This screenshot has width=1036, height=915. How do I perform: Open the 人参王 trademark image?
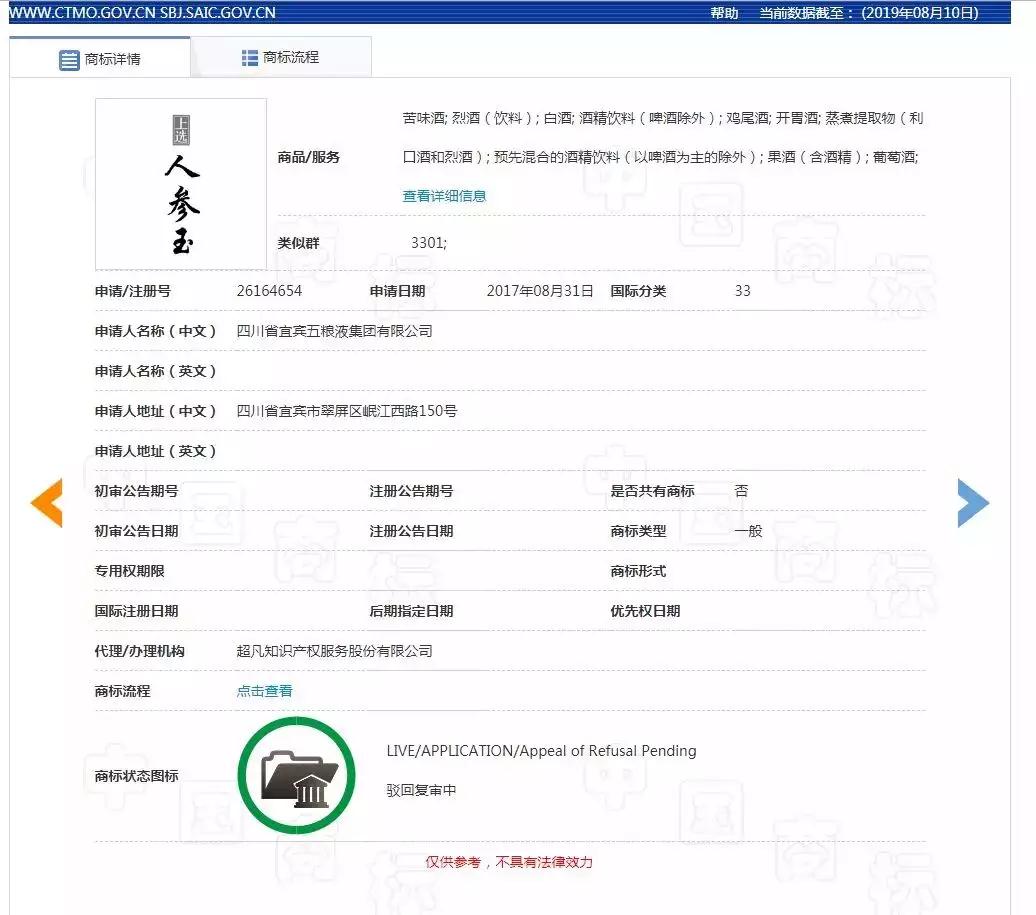click(181, 184)
